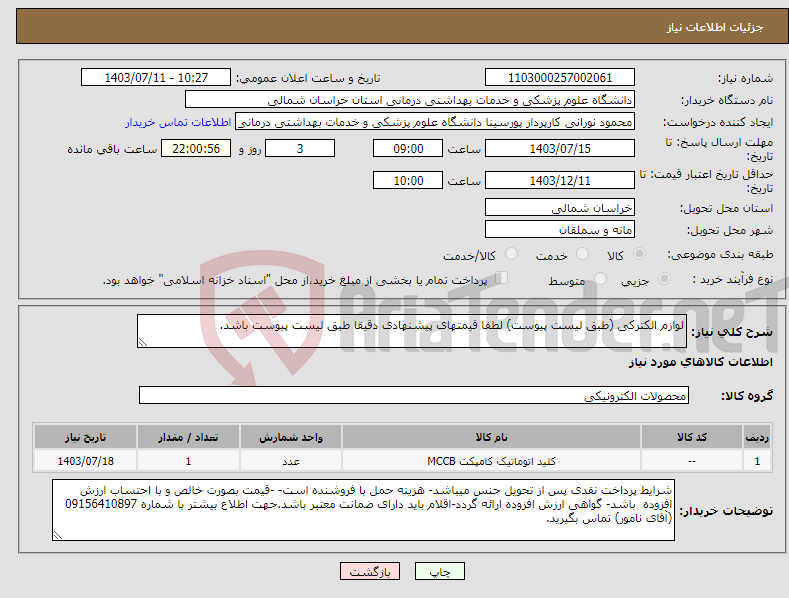Screen dimensions: 789x598
Task: Click the نوع فرآیند خرید label
Action: 732,279
